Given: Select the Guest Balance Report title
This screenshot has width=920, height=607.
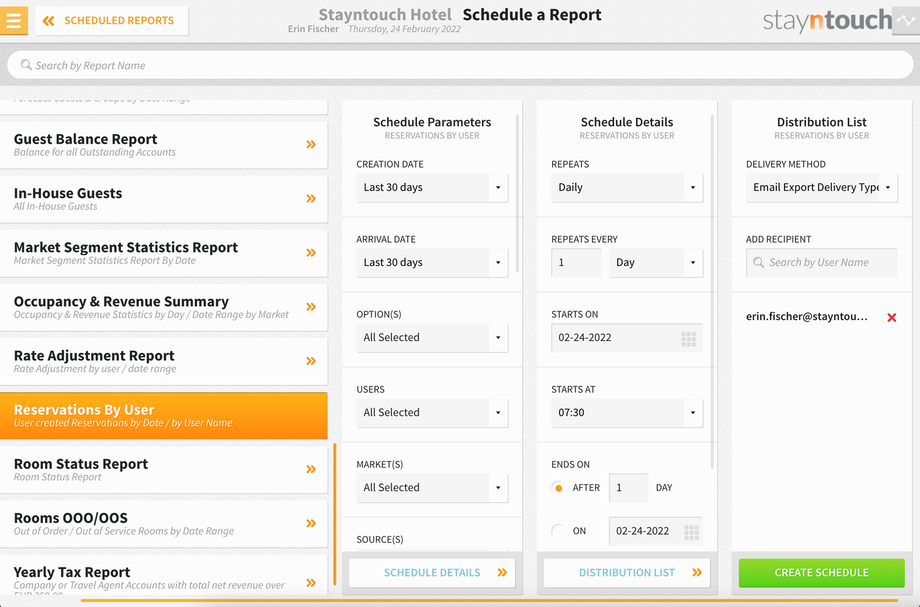Looking at the screenshot, I should coord(86,139).
